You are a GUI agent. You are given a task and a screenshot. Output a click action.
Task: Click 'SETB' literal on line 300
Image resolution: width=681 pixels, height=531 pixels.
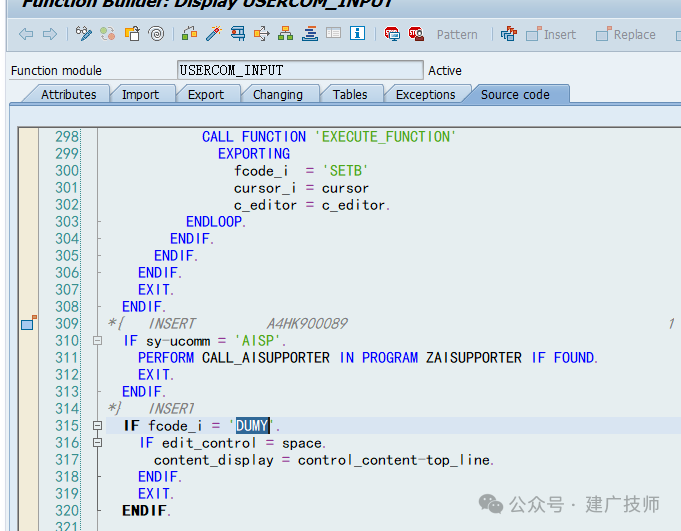pyautogui.click(x=345, y=171)
